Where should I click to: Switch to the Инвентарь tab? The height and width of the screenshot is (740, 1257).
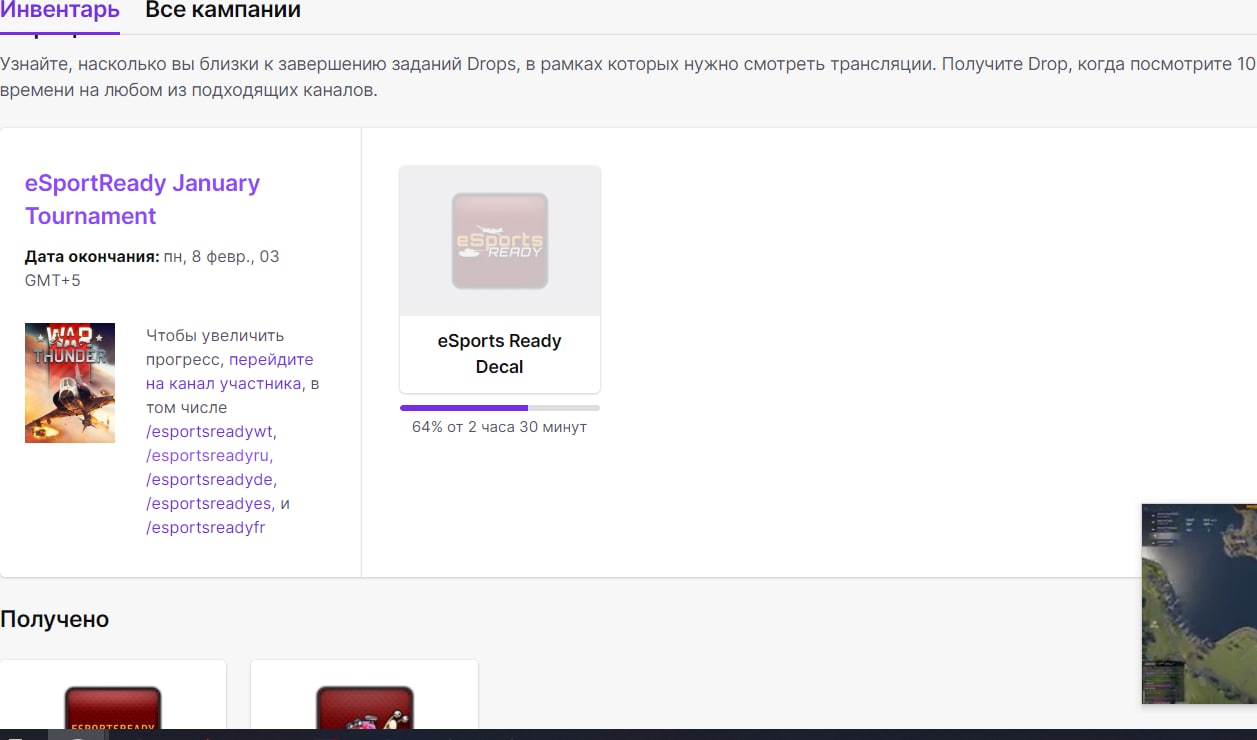coord(59,11)
